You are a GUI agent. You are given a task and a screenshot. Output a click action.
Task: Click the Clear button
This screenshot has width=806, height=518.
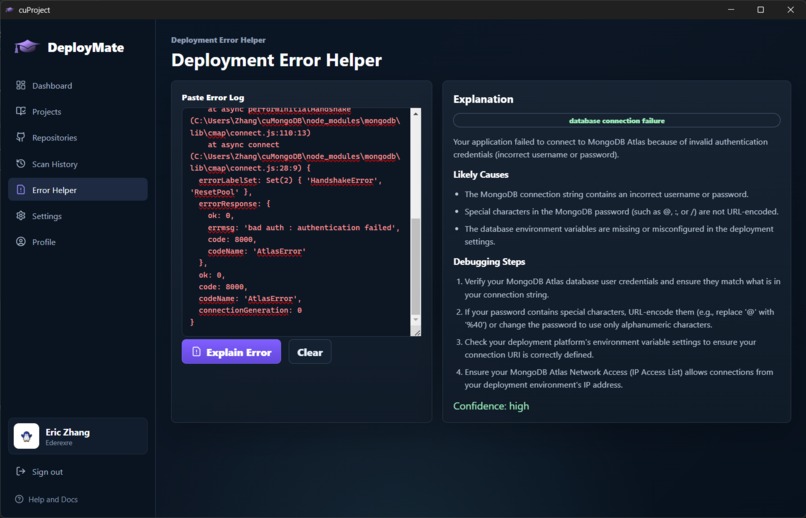pos(310,352)
